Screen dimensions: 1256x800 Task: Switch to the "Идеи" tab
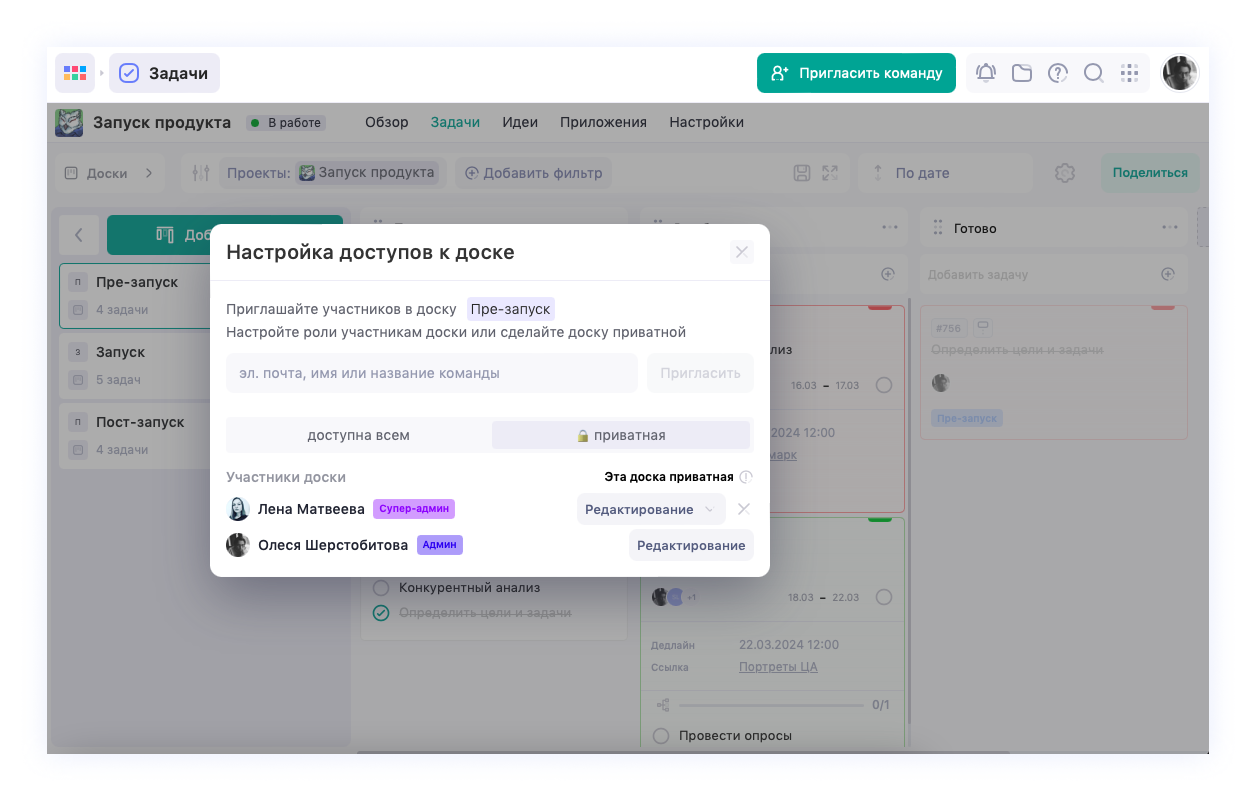[x=520, y=122]
